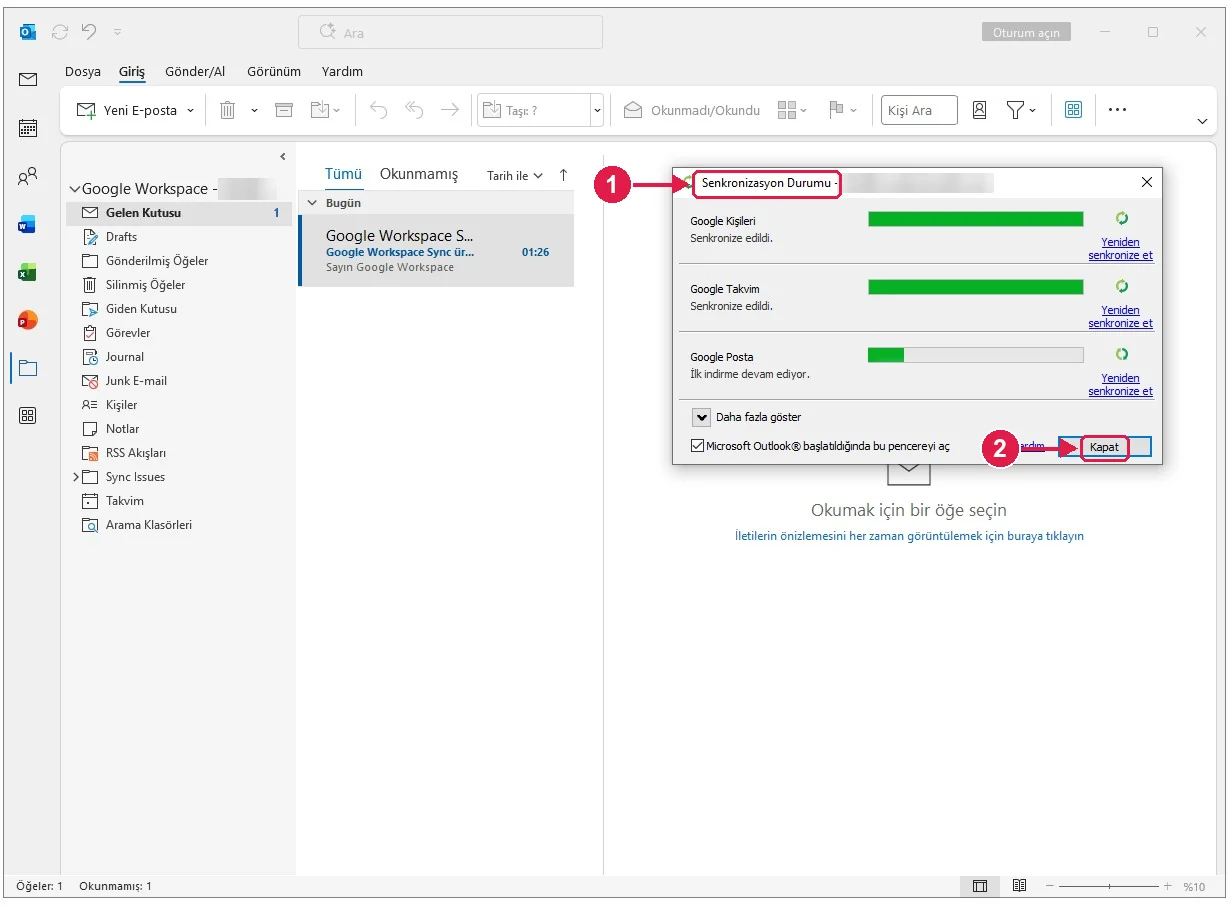
Task: Click Oturum açın button in title bar
Action: [x=1026, y=33]
